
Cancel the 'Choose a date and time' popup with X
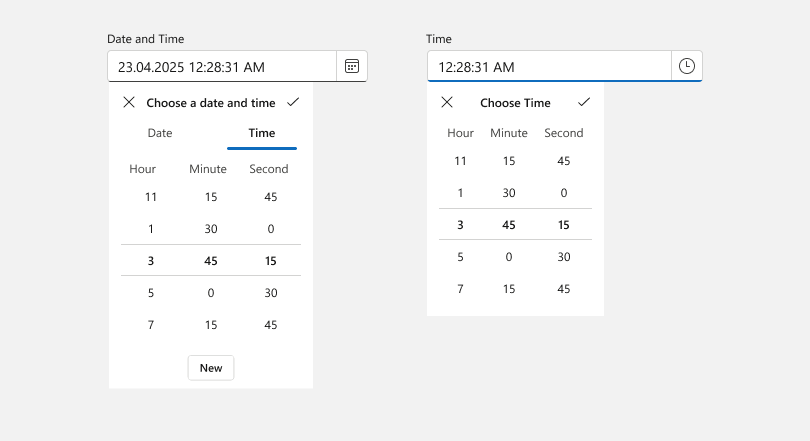129,102
